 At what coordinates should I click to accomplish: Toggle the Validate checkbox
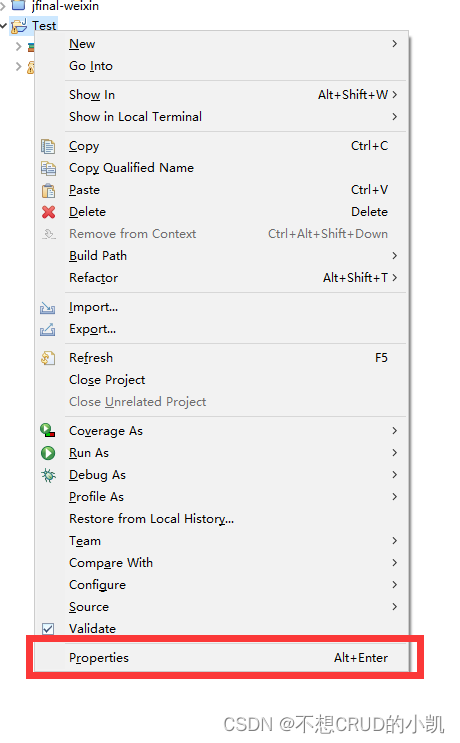pos(48,629)
